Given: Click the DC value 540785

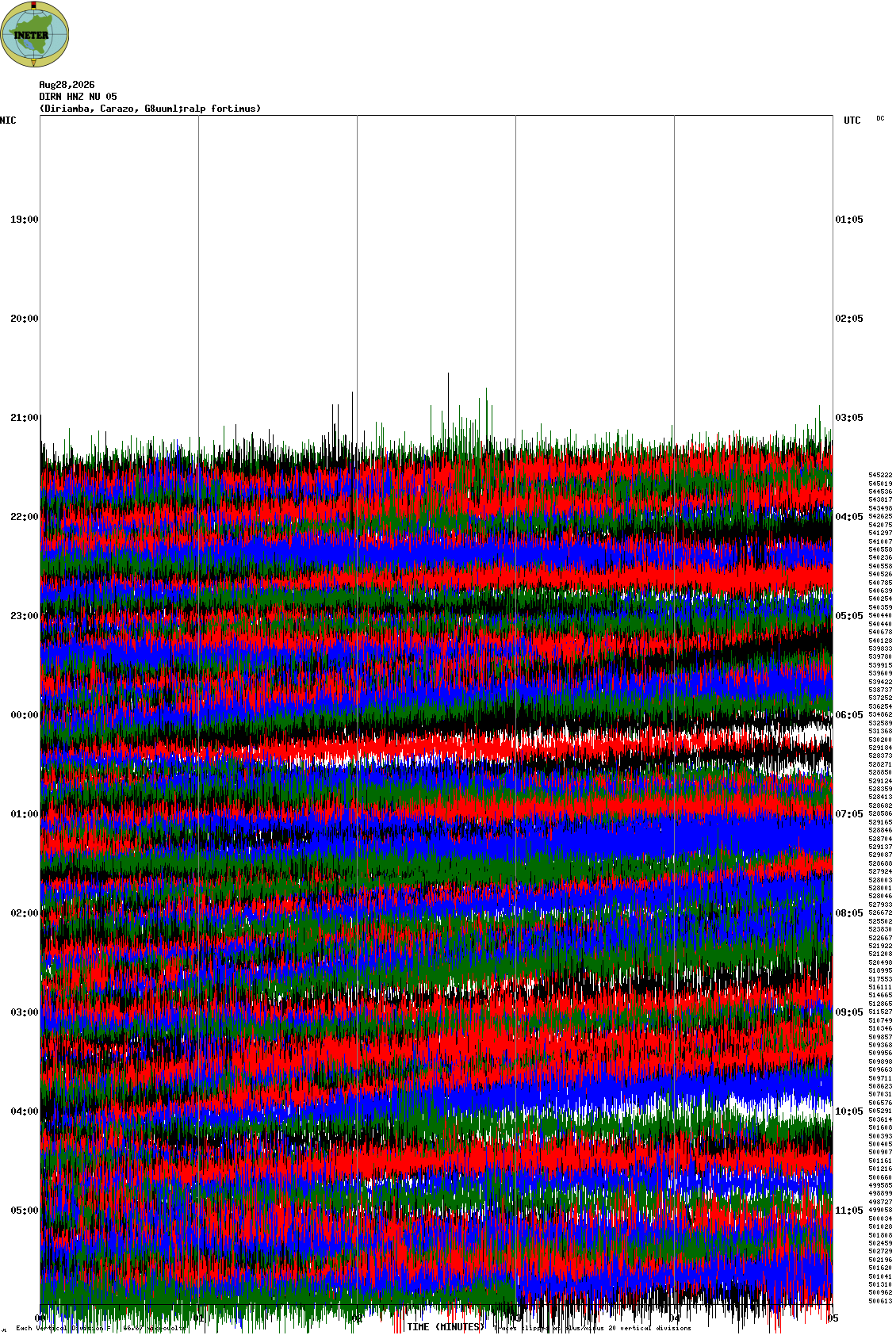Looking at the screenshot, I should (880, 583).
